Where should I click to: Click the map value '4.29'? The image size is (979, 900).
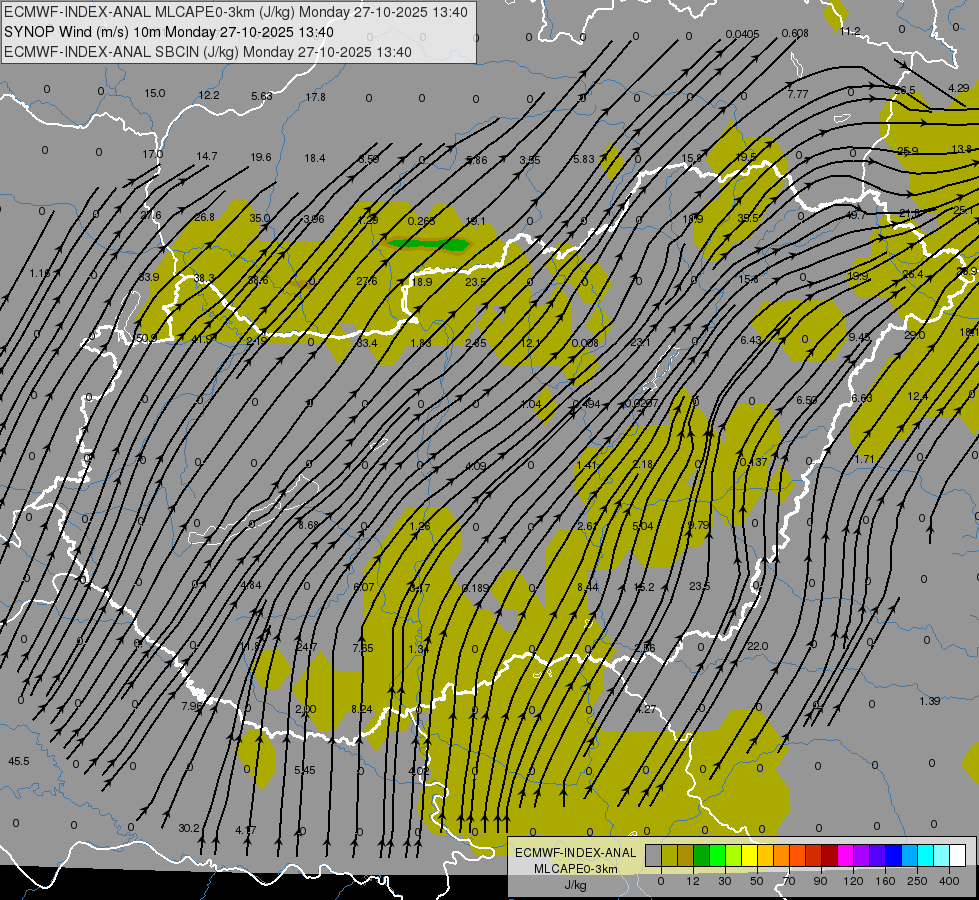(x=959, y=88)
